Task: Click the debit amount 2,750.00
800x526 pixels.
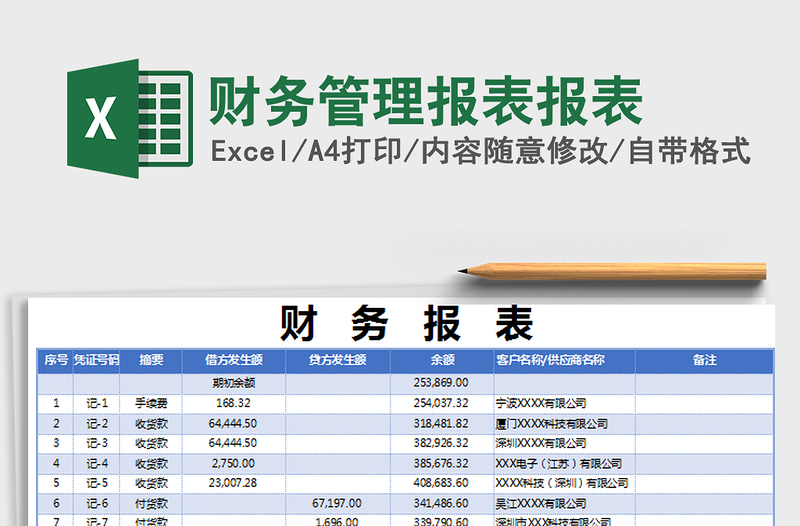Action: [233, 463]
